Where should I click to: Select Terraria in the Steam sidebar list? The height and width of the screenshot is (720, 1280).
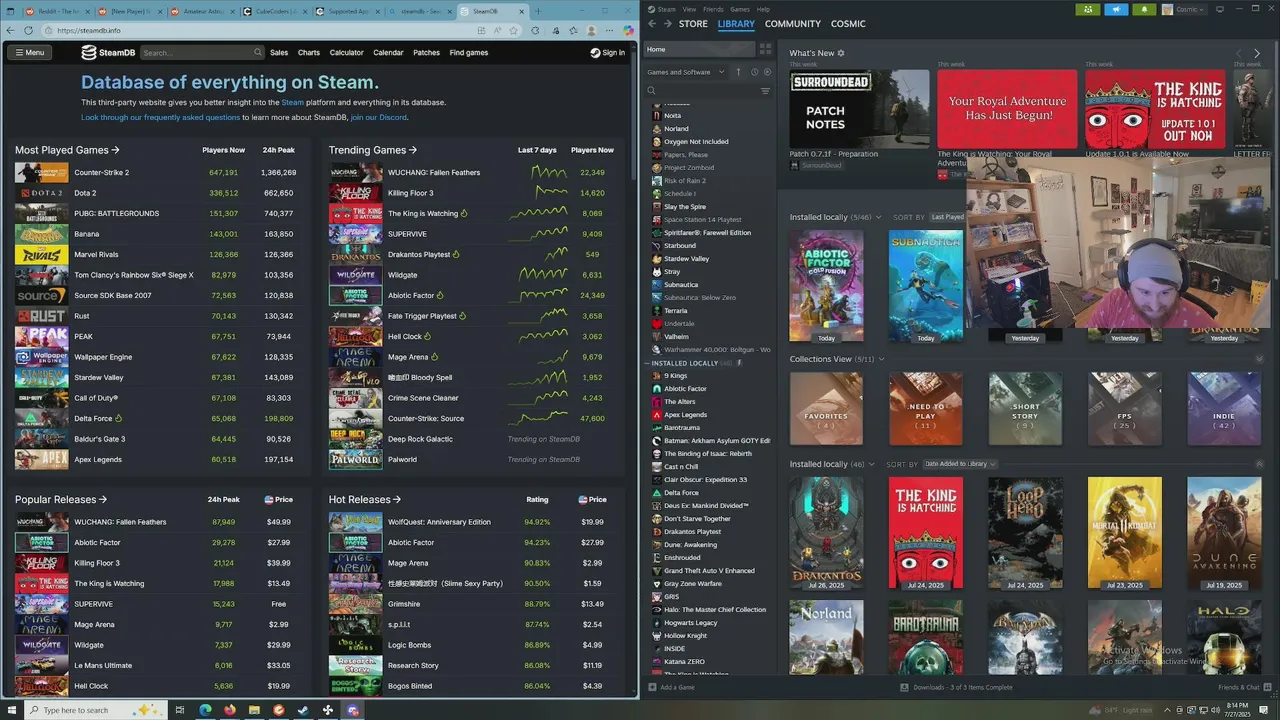pyautogui.click(x=676, y=310)
